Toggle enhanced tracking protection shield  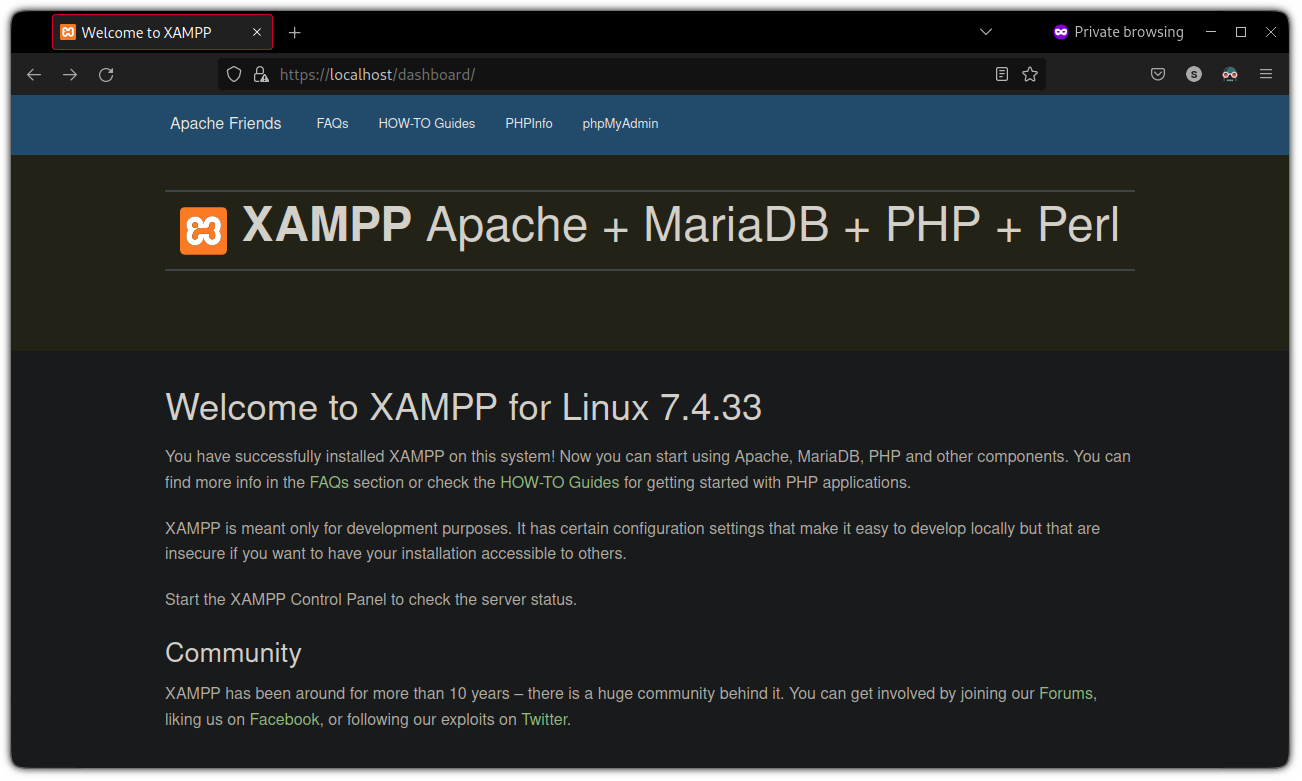click(233, 74)
